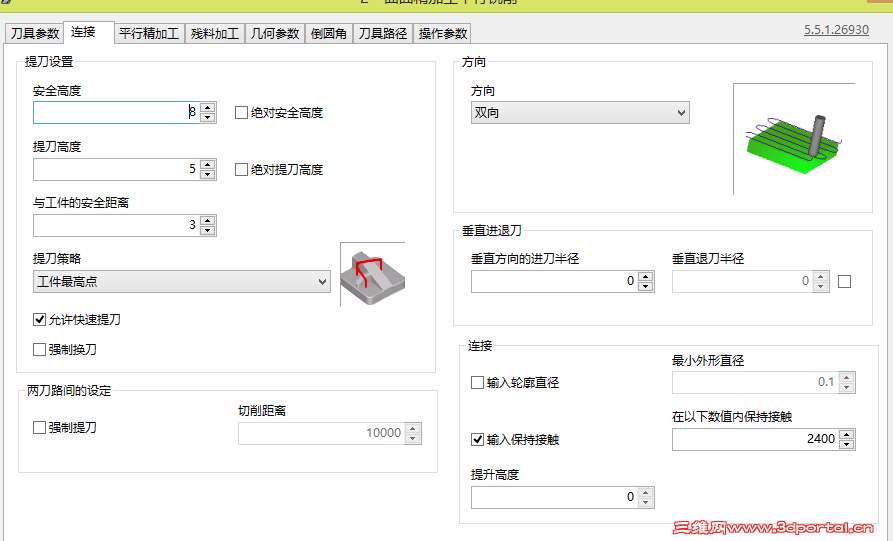Click the 垂直退刀半径 input field

[743, 281]
